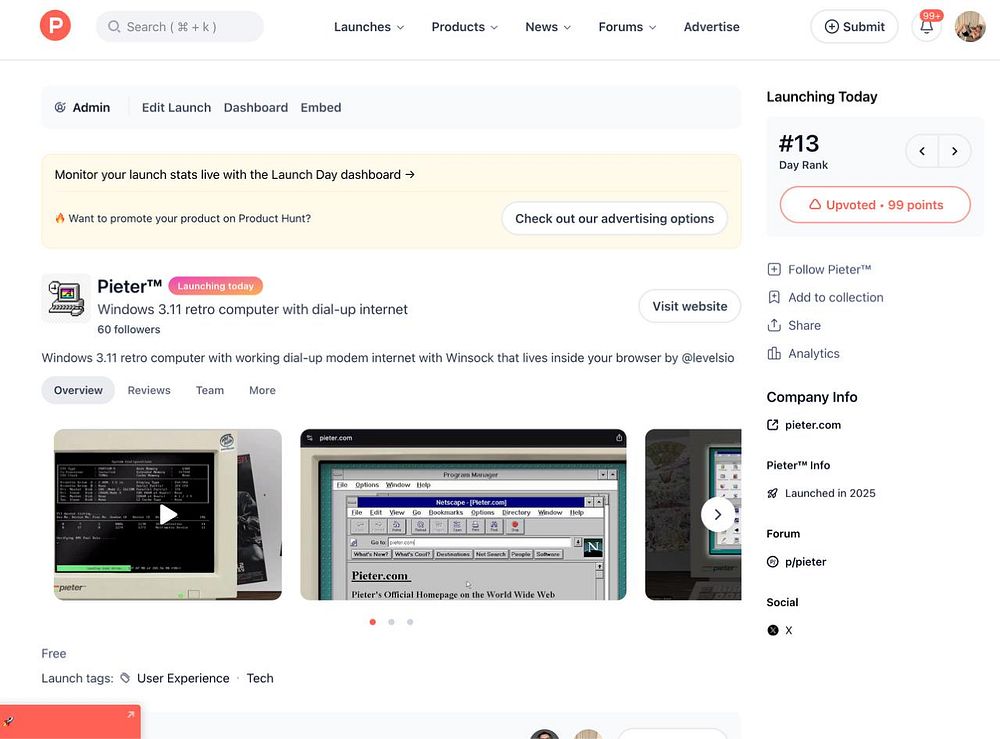
Task: Go to previous ranked launch
Action: pos(922,151)
